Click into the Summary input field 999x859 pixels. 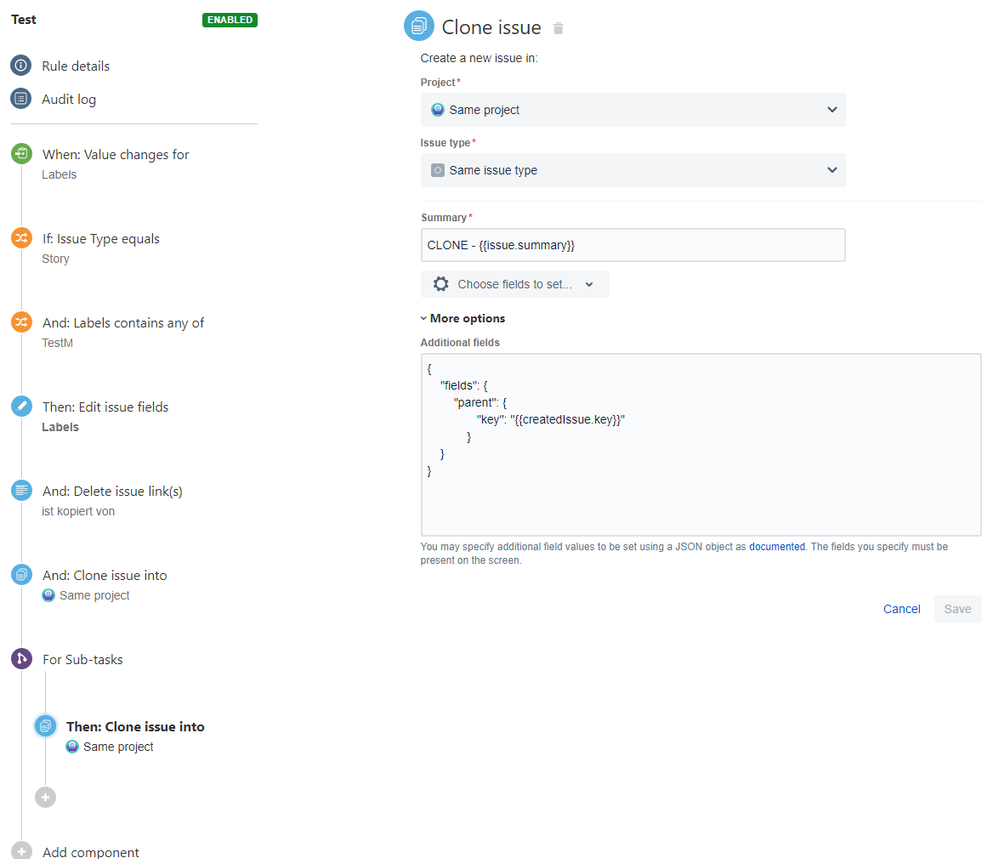click(633, 245)
